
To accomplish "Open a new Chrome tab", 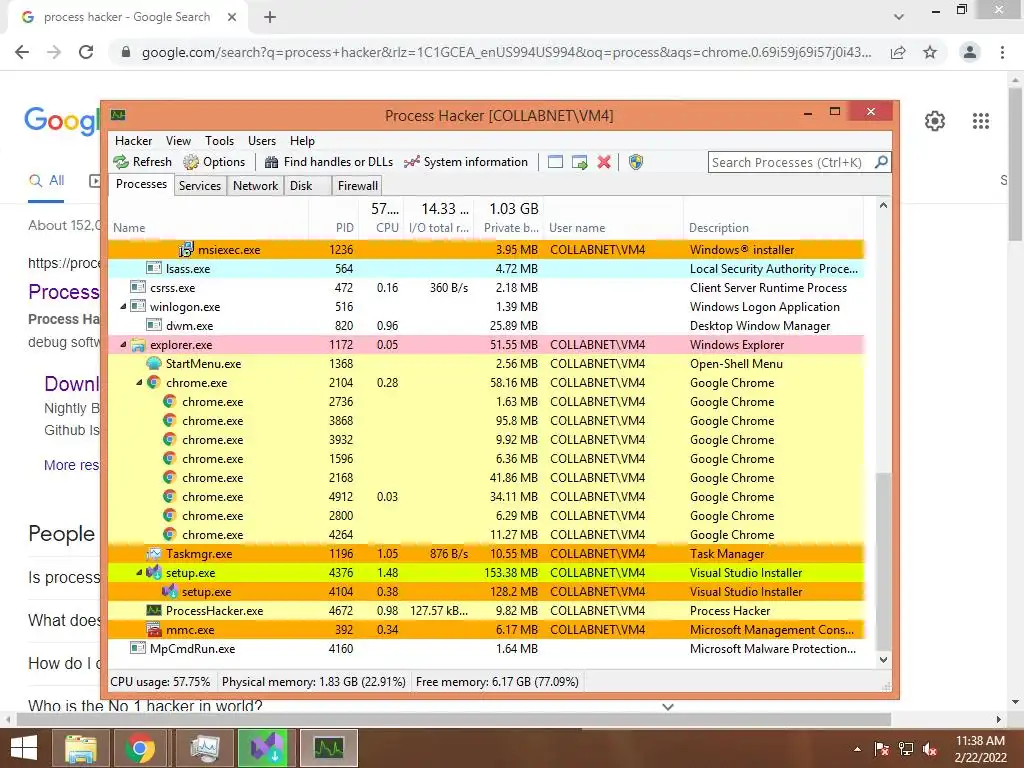I will click(x=270, y=17).
